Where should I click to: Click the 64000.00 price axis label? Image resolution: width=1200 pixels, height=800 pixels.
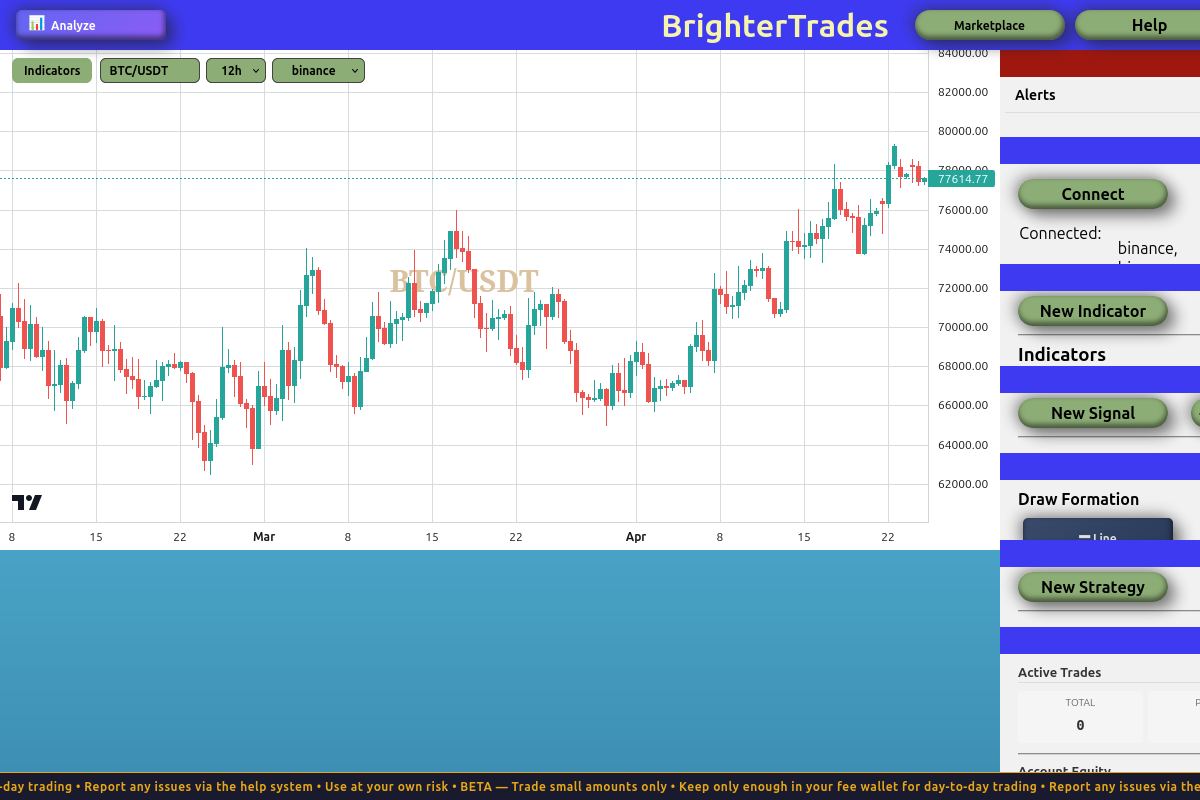click(x=963, y=445)
